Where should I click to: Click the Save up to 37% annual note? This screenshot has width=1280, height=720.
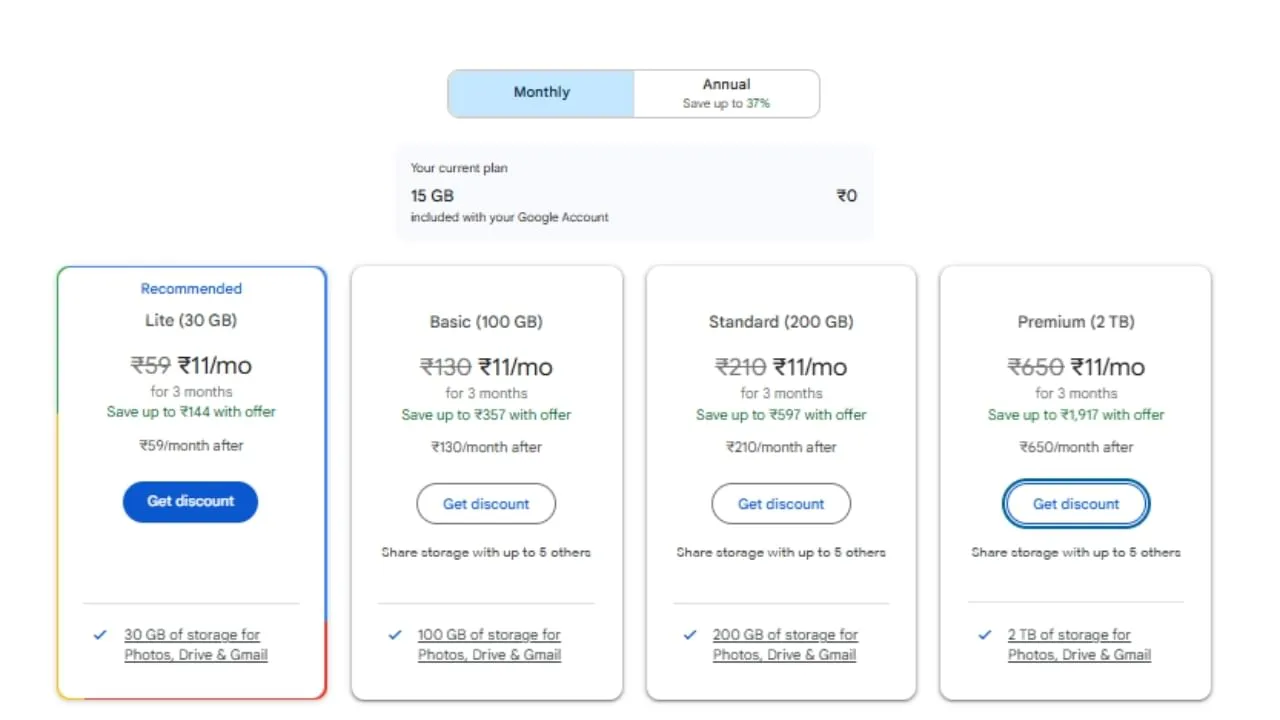coord(726,102)
